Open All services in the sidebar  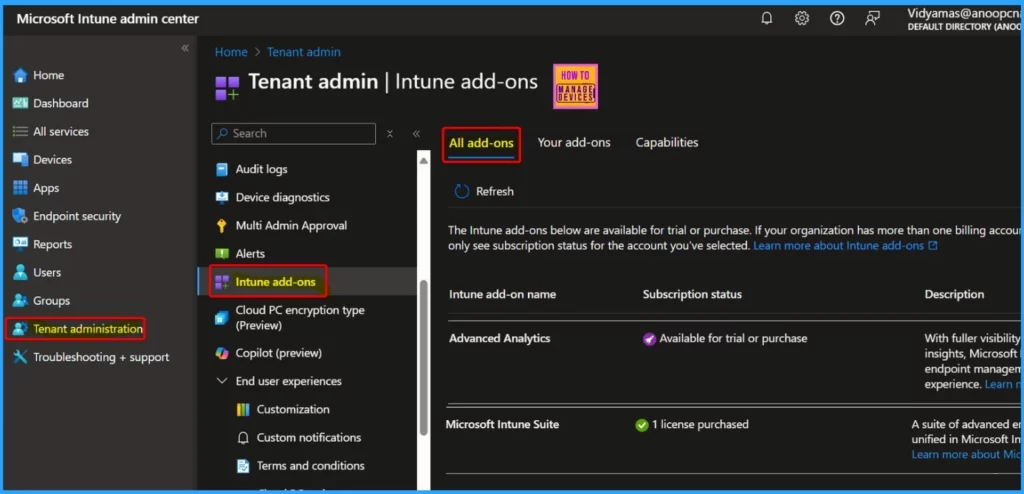[61, 131]
